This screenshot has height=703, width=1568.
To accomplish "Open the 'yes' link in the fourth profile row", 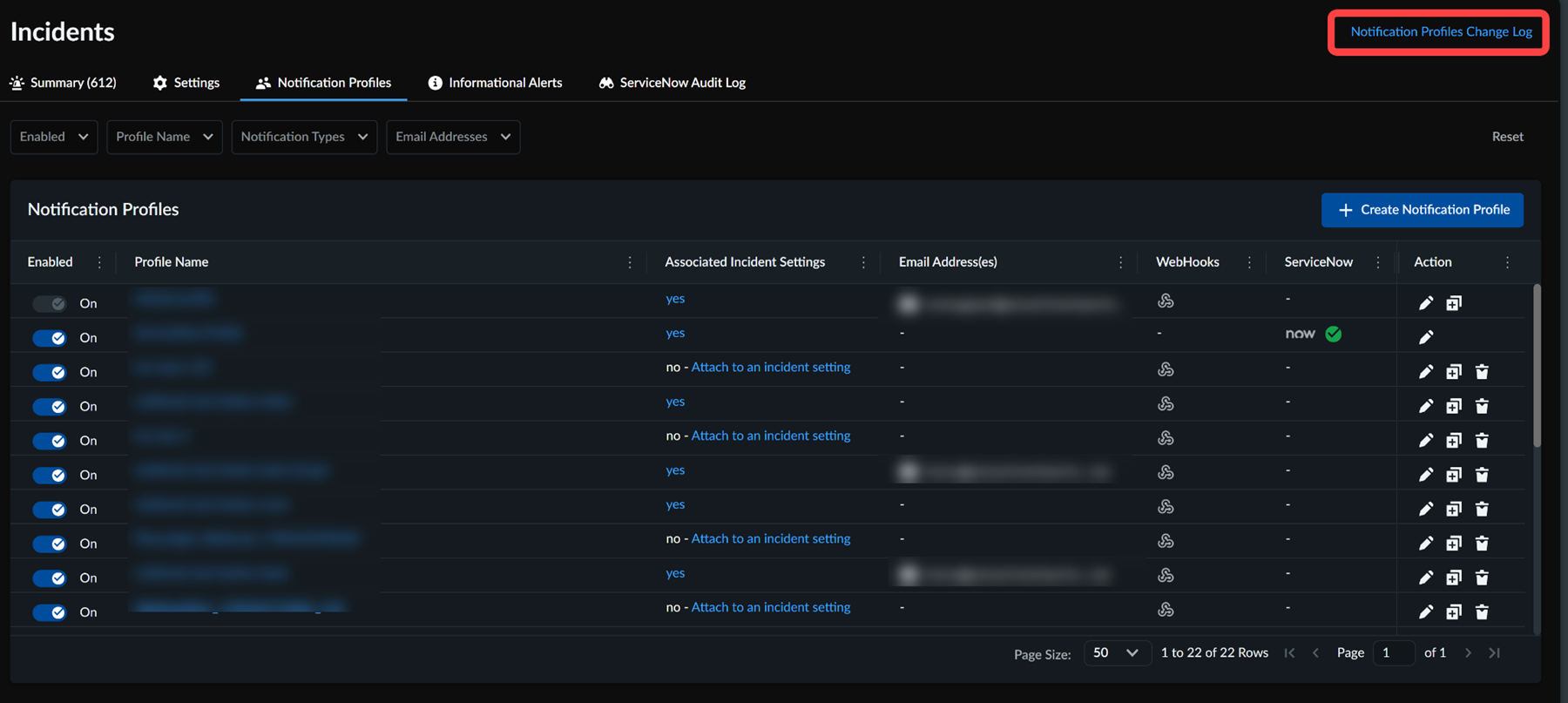I will point(675,402).
